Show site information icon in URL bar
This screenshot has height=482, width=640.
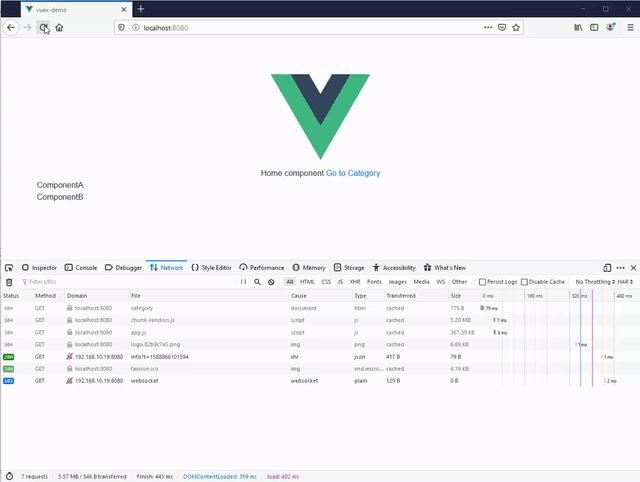[136, 28]
